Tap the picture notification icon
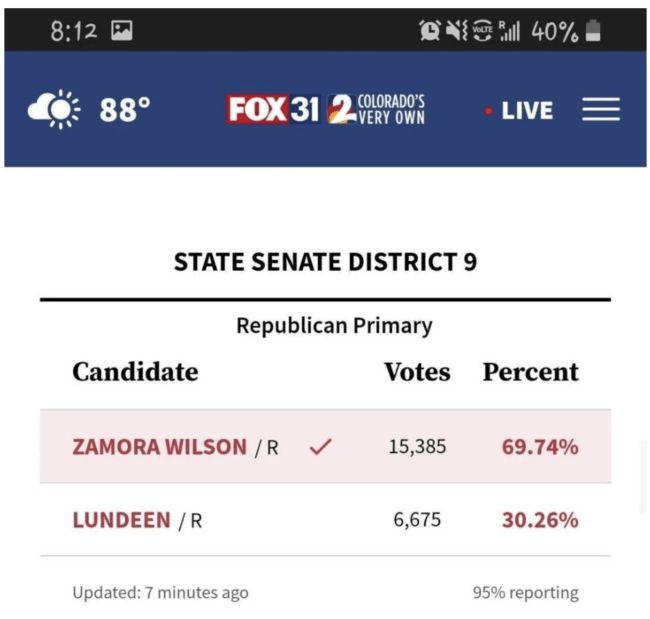This screenshot has width=650, height=619. (122, 31)
